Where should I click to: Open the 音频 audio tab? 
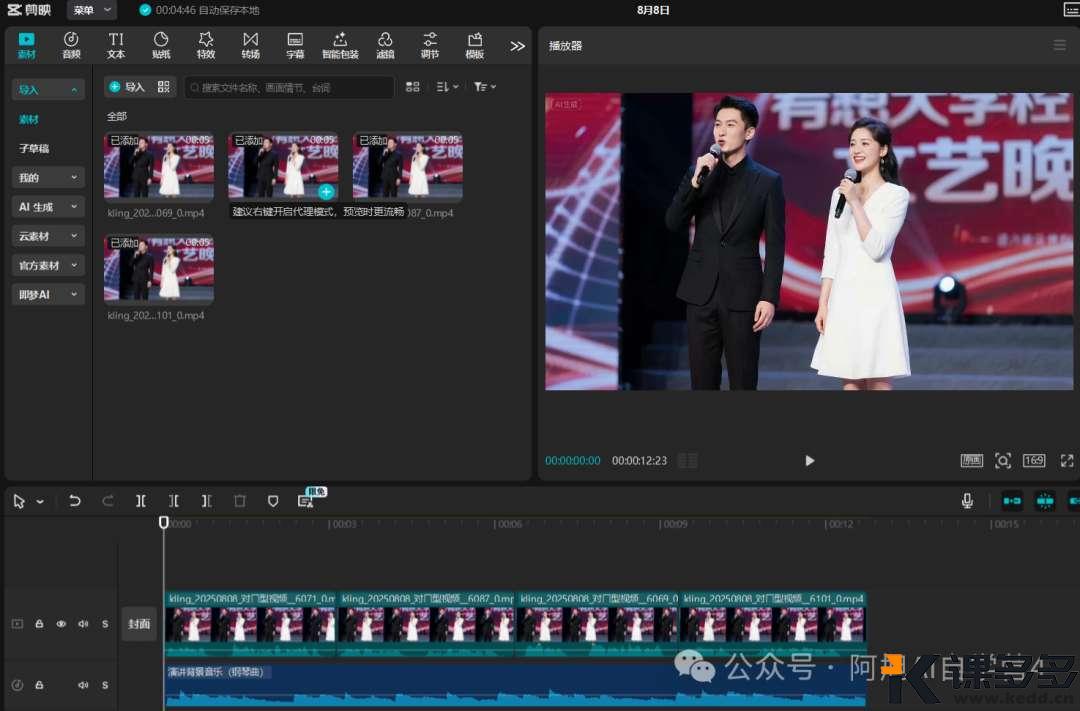click(x=71, y=45)
